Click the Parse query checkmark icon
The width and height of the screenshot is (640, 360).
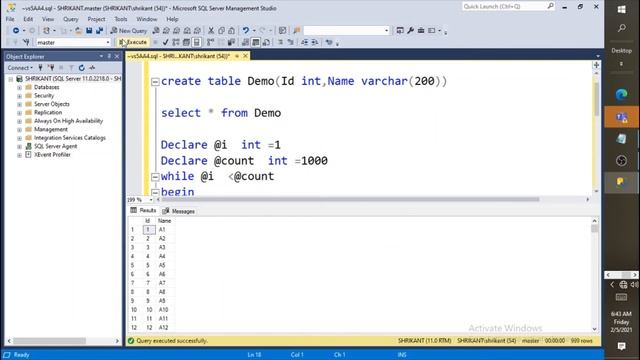pyautogui.click(x=165, y=42)
